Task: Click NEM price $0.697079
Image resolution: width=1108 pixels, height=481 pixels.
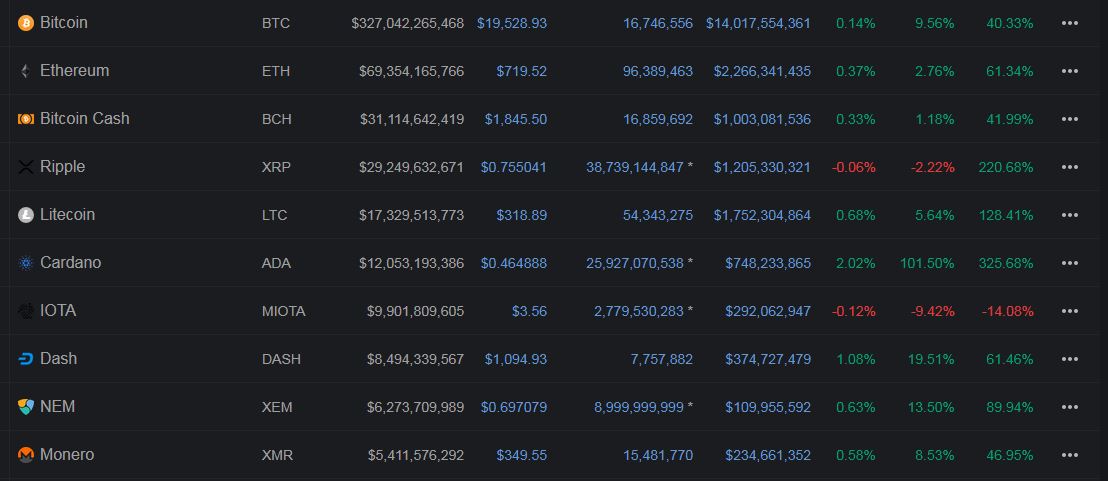Action: (x=514, y=408)
